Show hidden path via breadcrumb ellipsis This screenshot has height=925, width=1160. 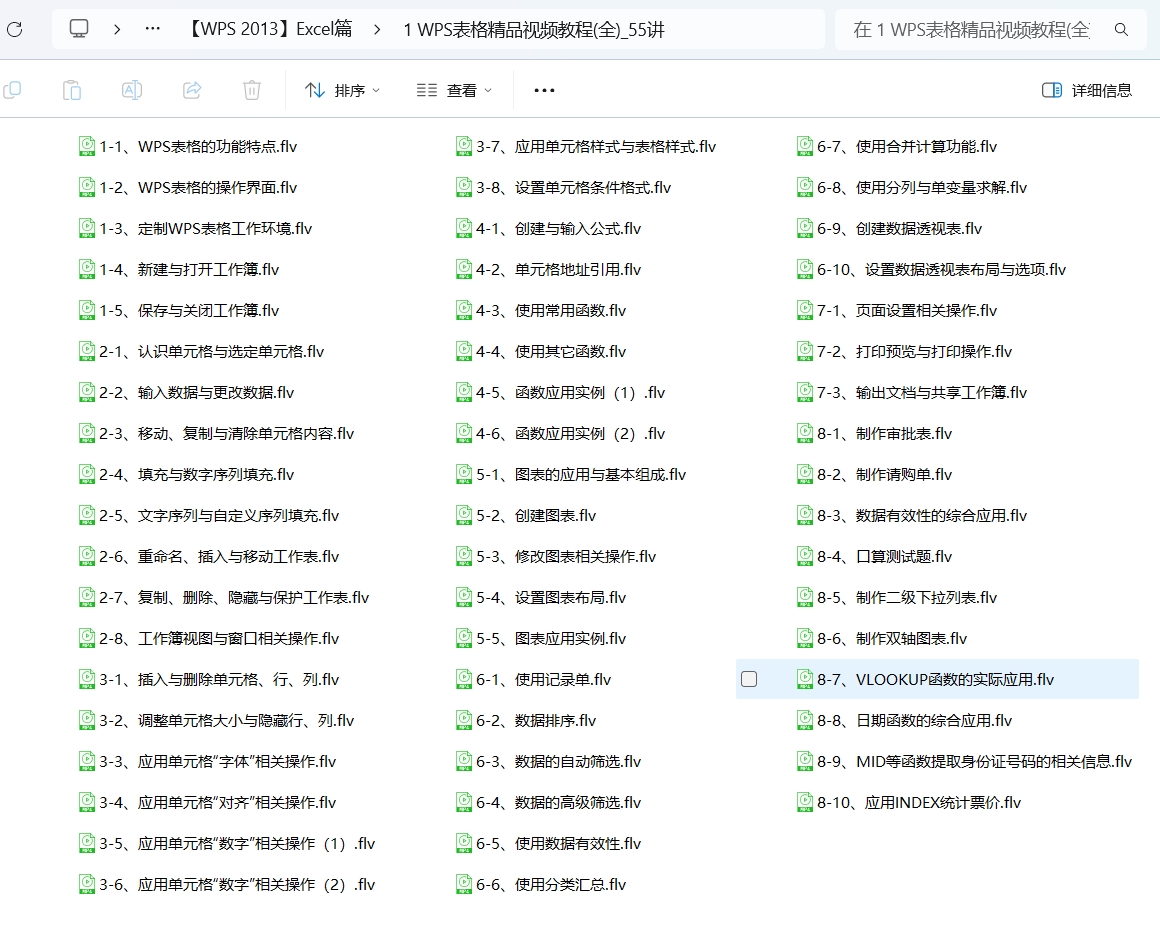pyautogui.click(x=152, y=29)
